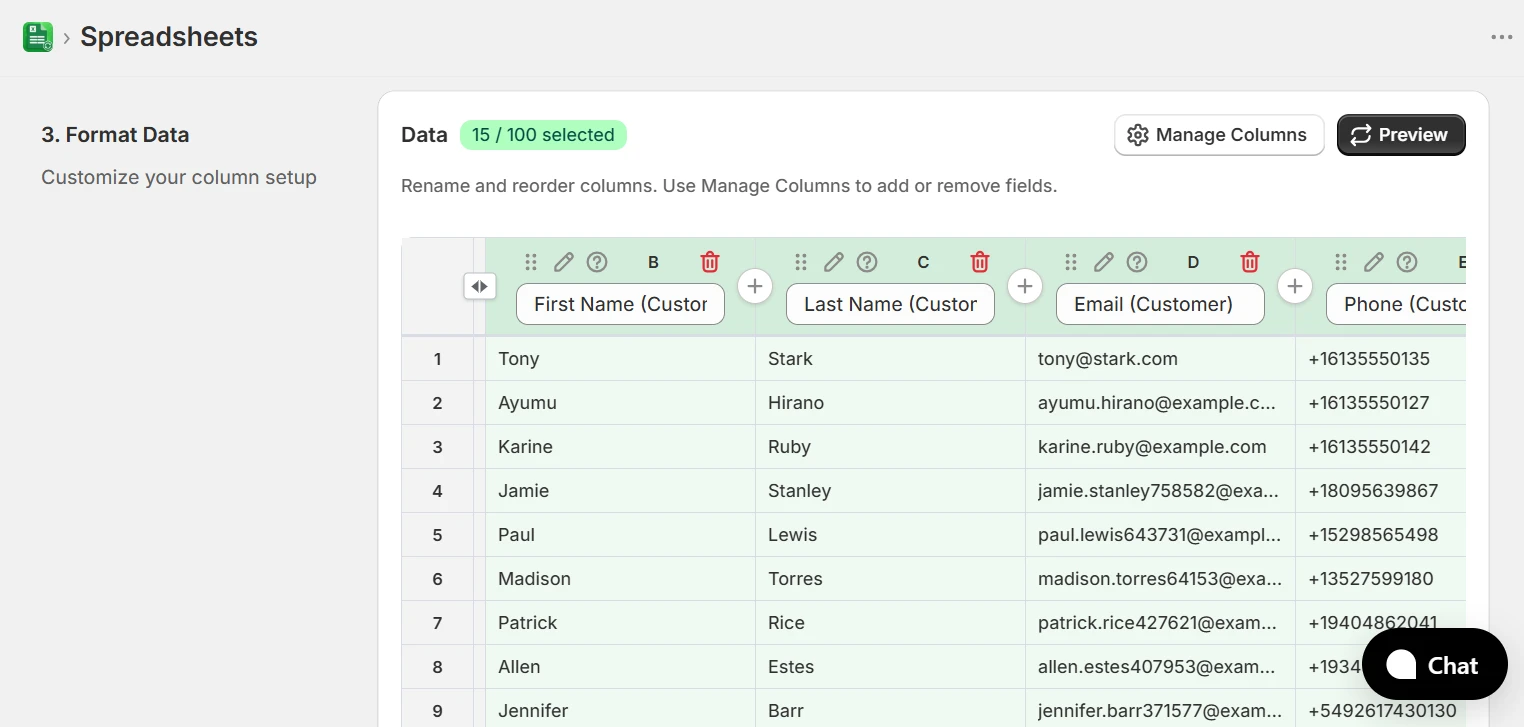Click the pencil edit icon for Phone column
Image resolution: width=1524 pixels, height=727 pixels.
[x=1374, y=262]
